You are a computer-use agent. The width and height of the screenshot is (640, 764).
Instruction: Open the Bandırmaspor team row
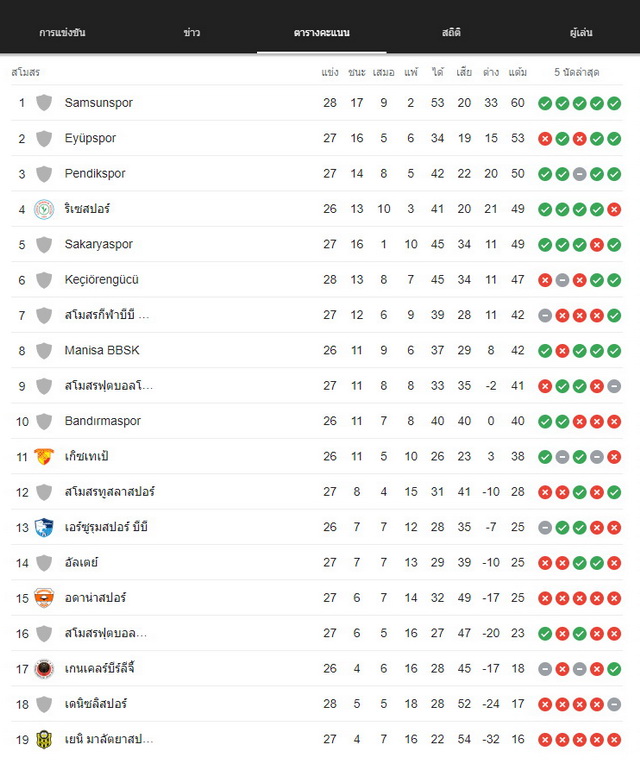click(x=317, y=421)
